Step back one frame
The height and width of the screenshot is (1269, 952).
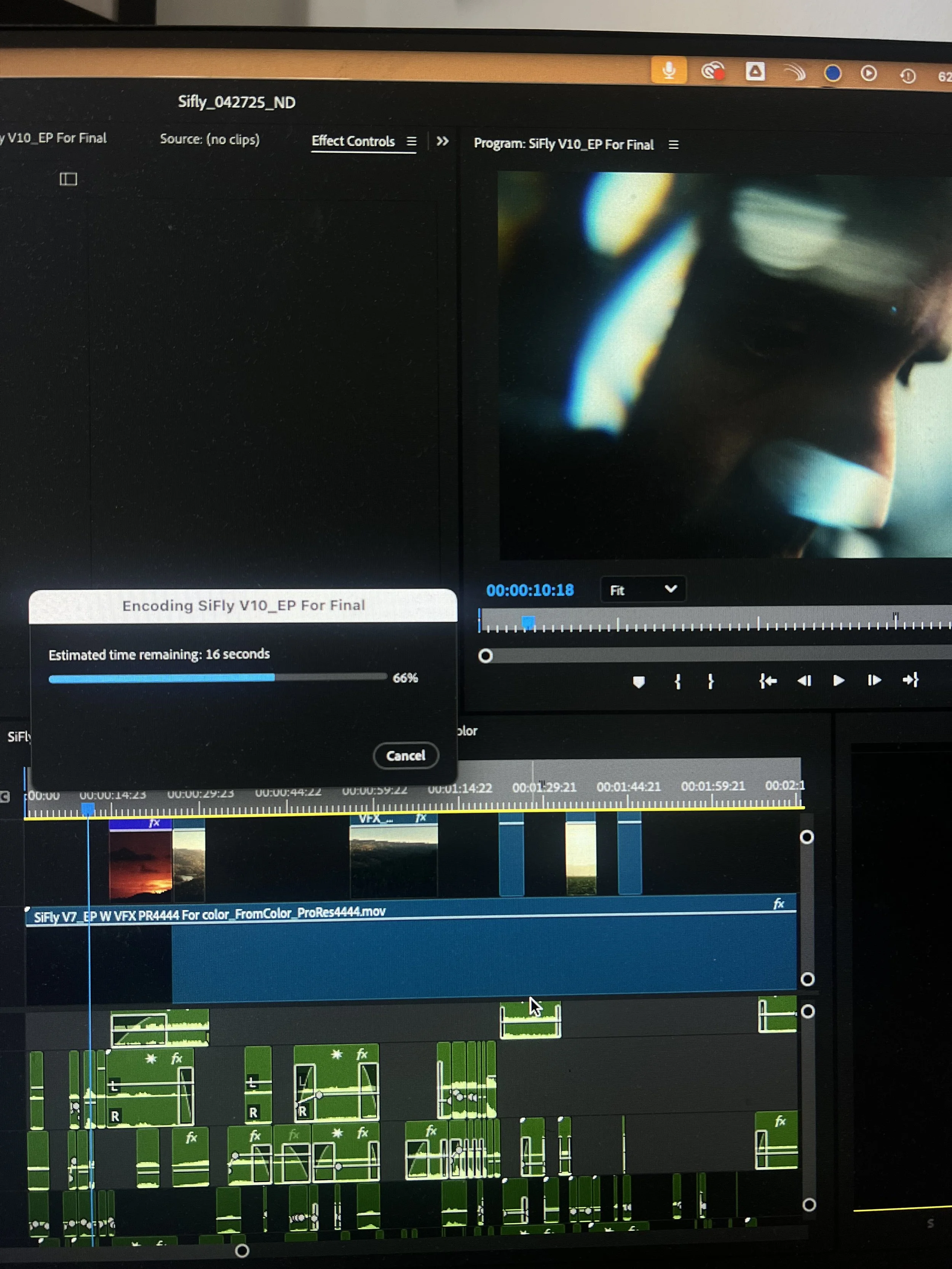tap(804, 680)
